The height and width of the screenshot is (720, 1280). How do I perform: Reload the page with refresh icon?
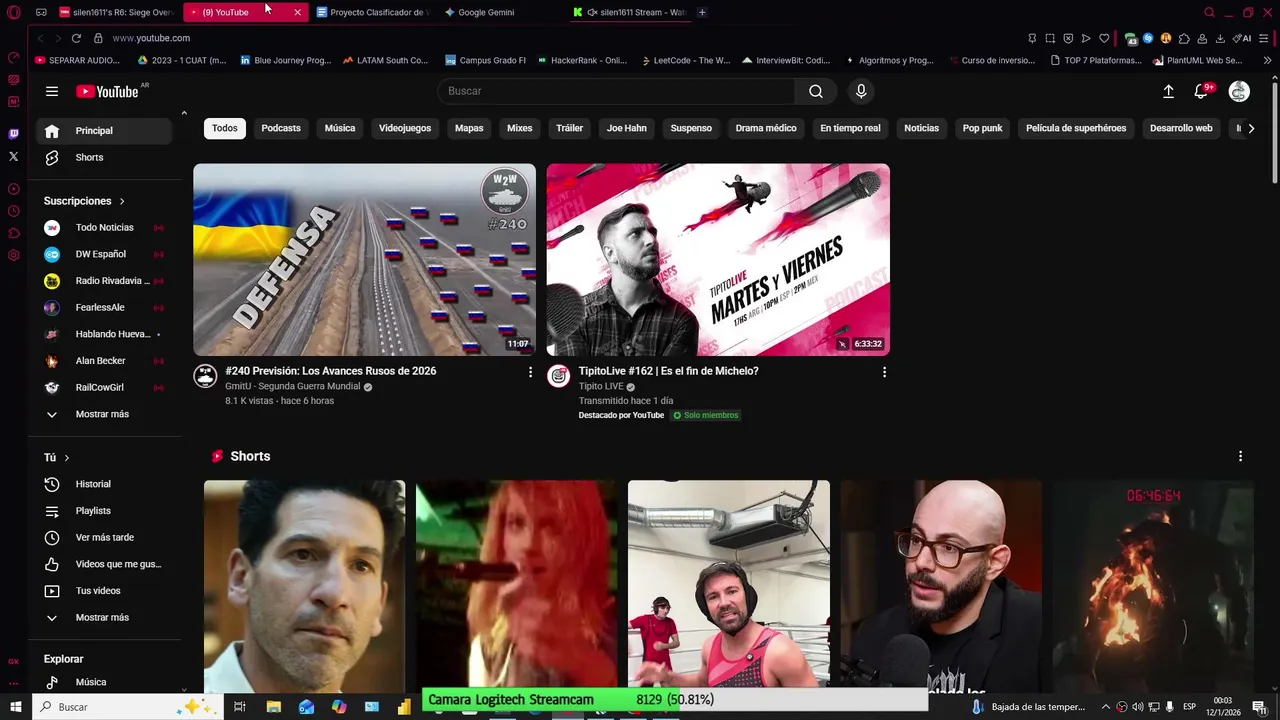tap(76, 38)
